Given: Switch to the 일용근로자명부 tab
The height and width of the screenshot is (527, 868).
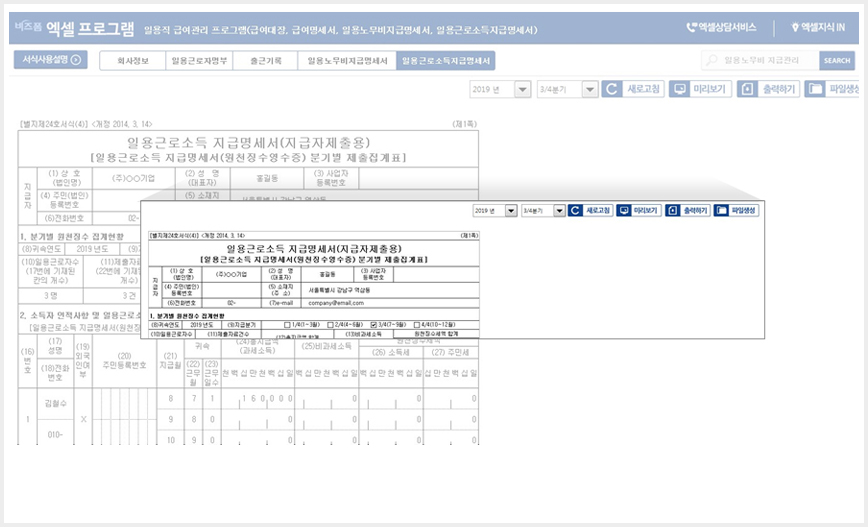Looking at the screenshot, I should point(199,61).
